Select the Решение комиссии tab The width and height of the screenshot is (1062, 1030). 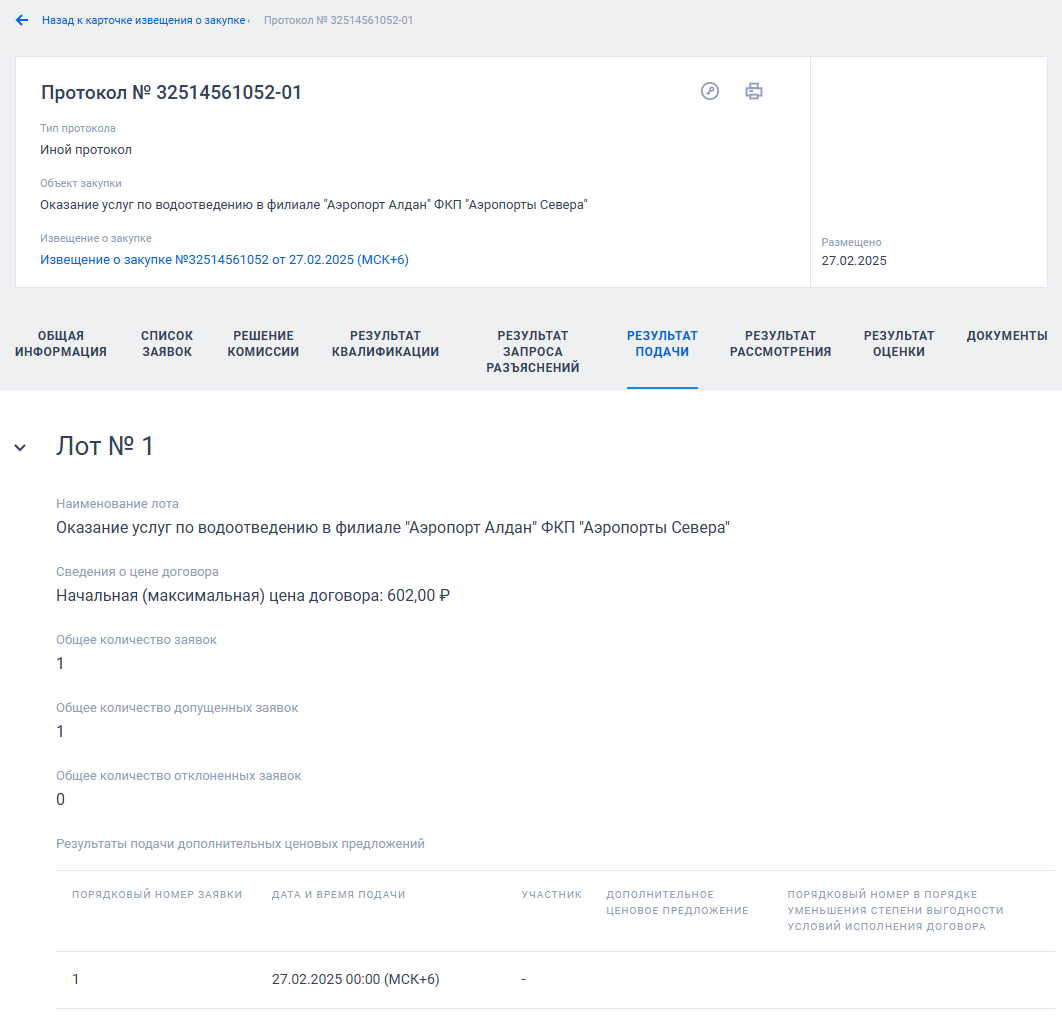tap(263, 343)
